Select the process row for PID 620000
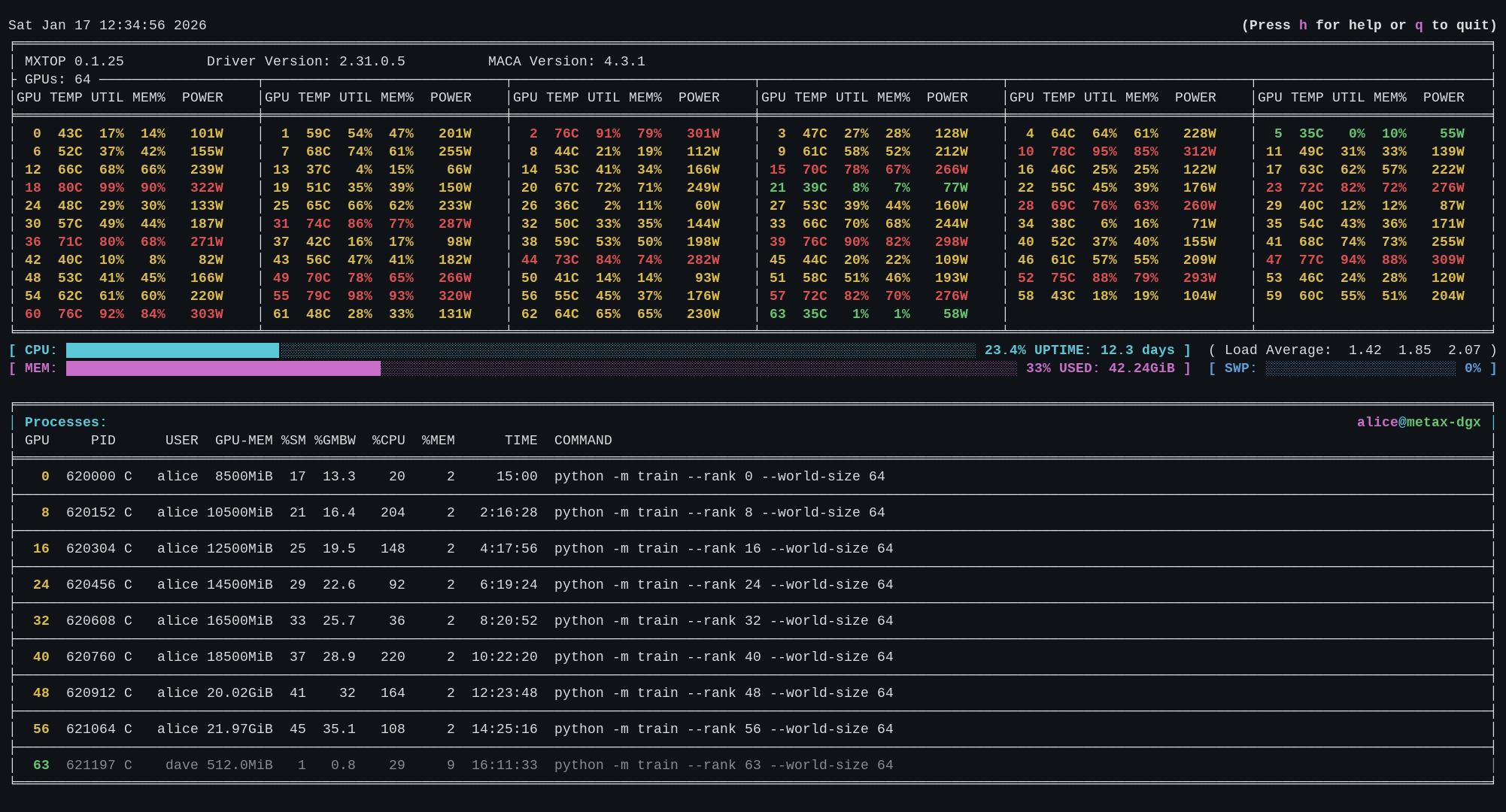The image size is (1506, 812). [x=752, y=477]
